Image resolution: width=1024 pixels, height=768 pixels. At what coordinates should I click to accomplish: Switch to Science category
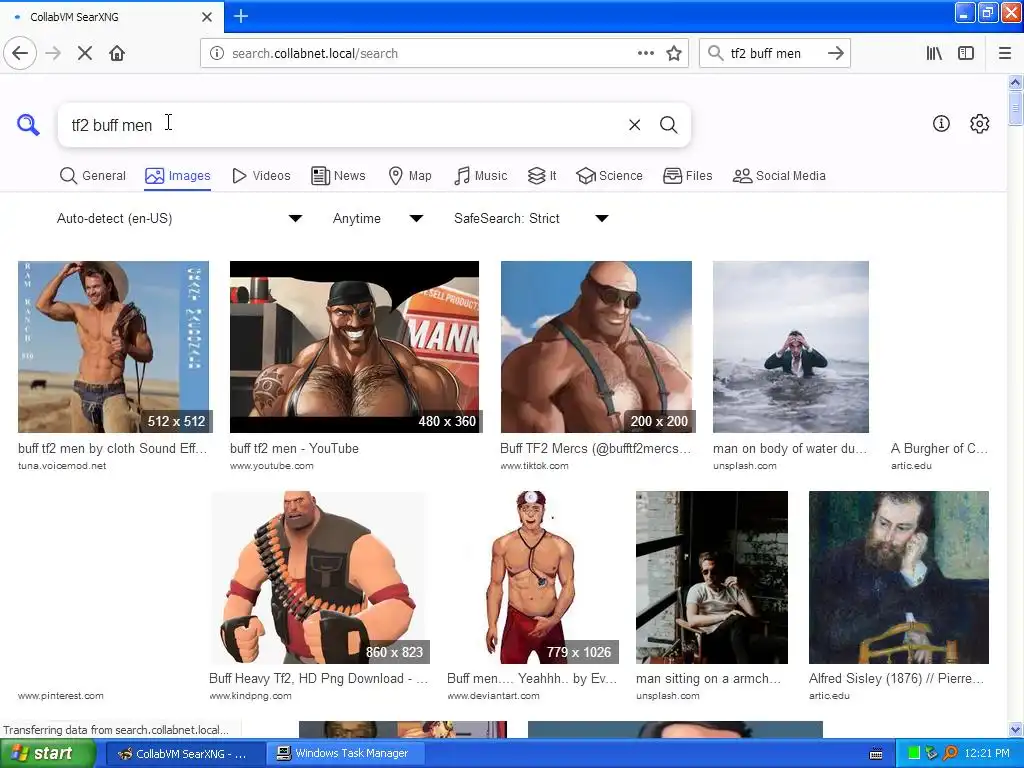[609, 176]
